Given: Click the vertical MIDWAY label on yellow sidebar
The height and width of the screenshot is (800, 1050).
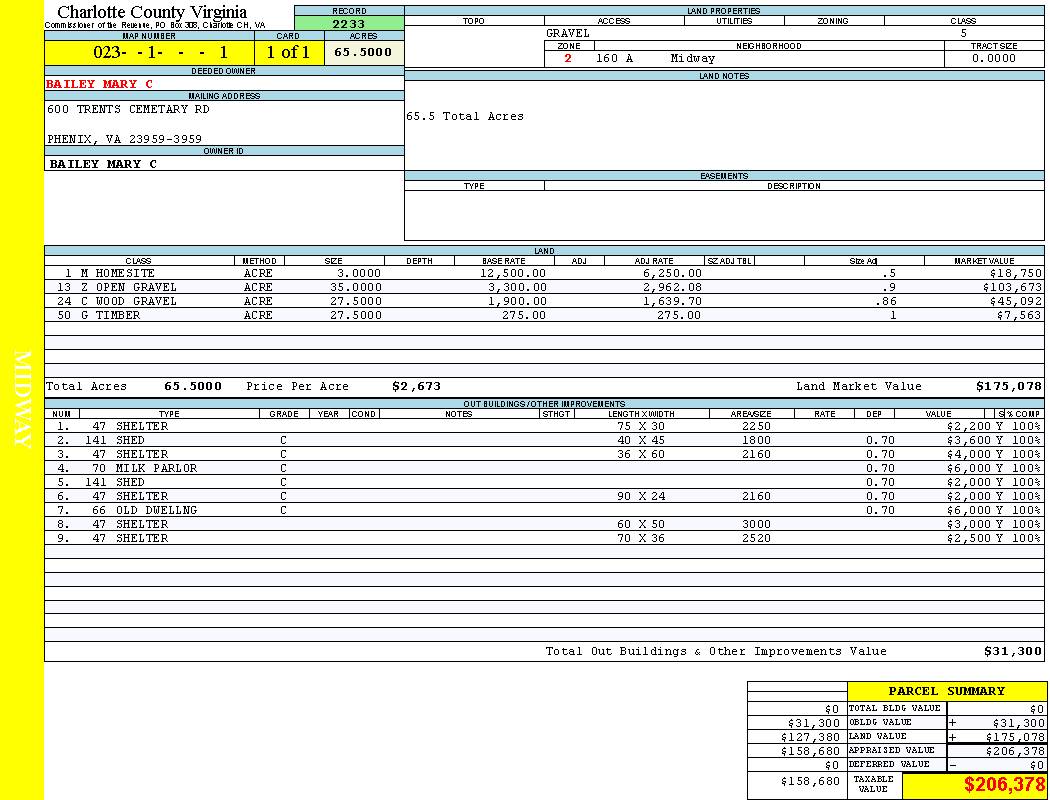Looking at the screenshot, I should [x=23, y=400].
